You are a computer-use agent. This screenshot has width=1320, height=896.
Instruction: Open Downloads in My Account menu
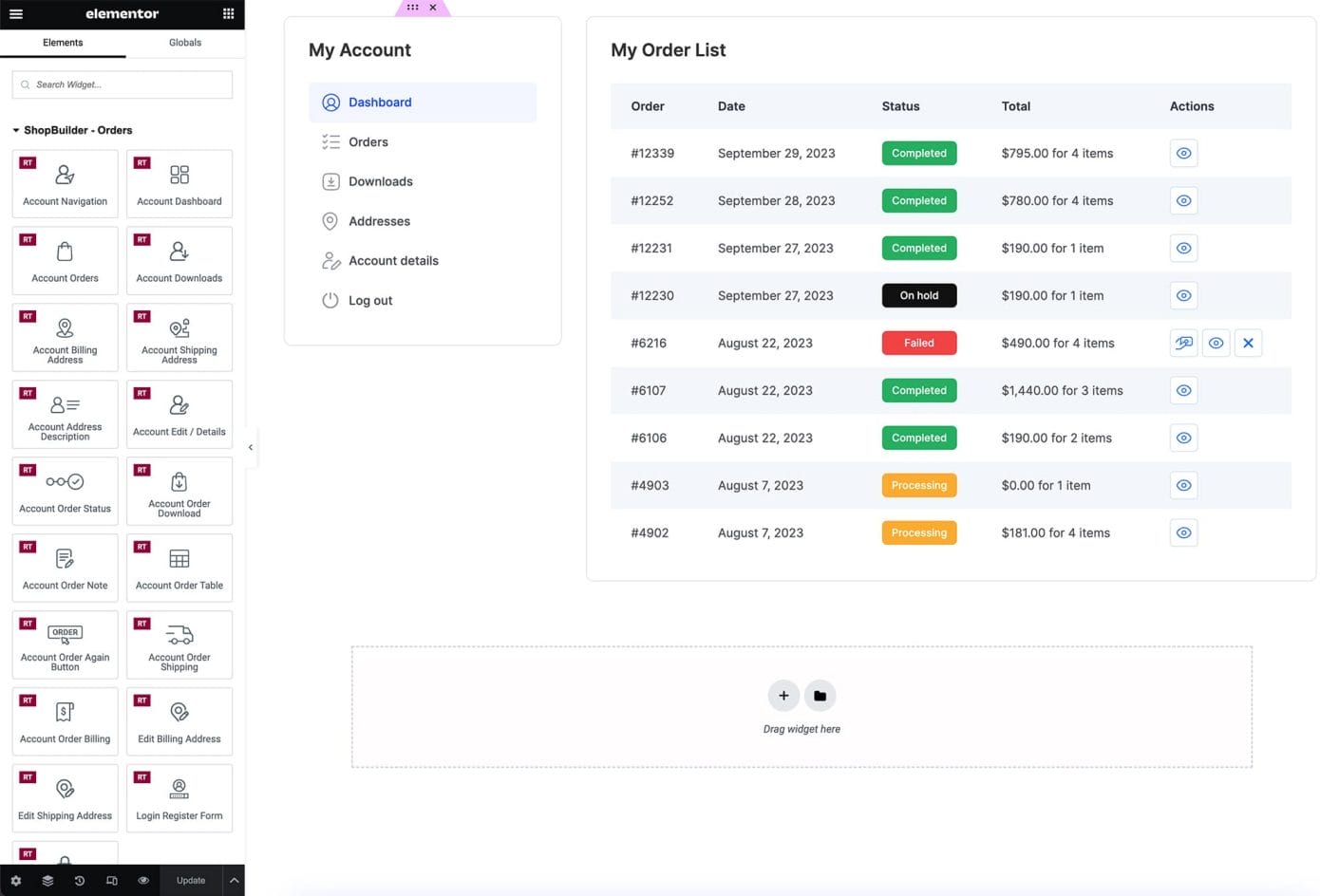click(x=380, y=181)
